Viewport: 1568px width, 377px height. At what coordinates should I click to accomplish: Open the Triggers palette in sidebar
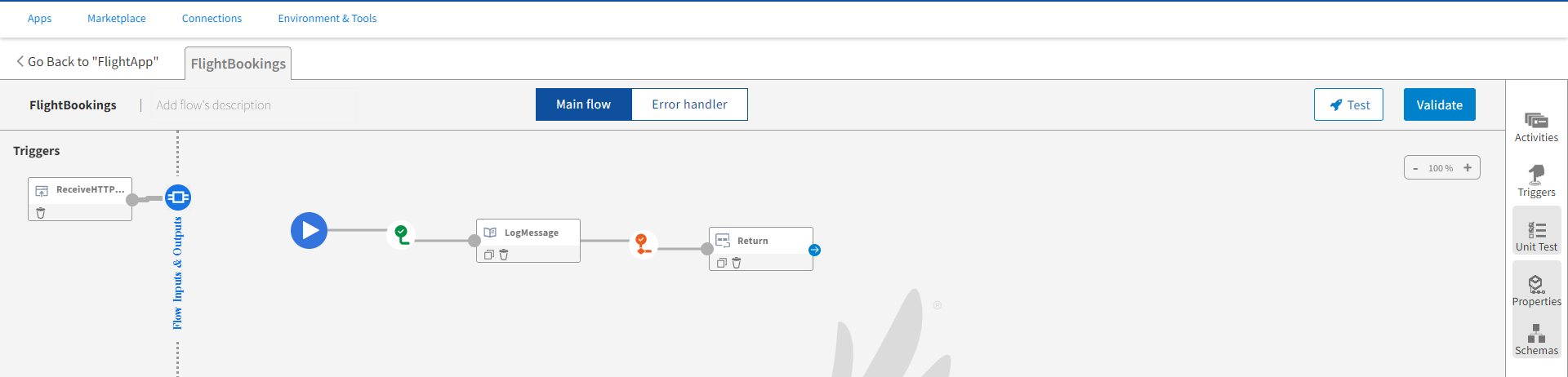[x=1536, y=180]
